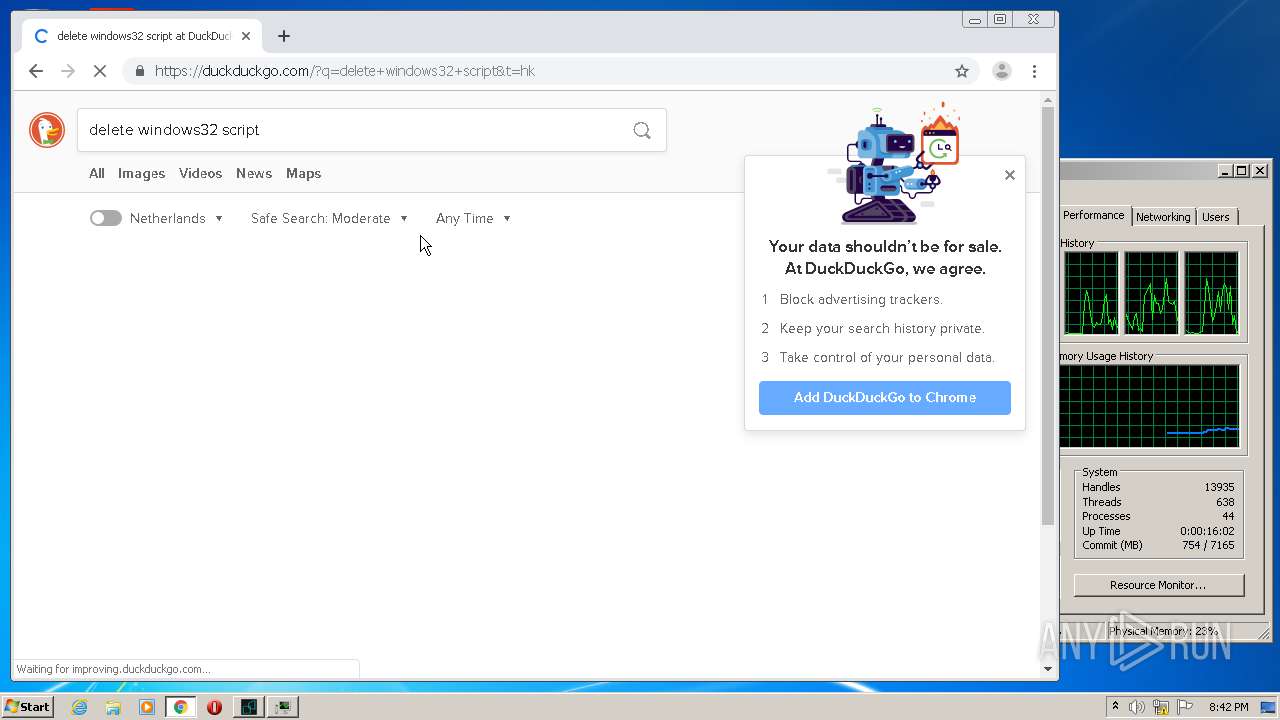Image resolution: width=1280 pixels, height=720 pixels.
Task: Select the All results tab
Action: tap(96, 173)
